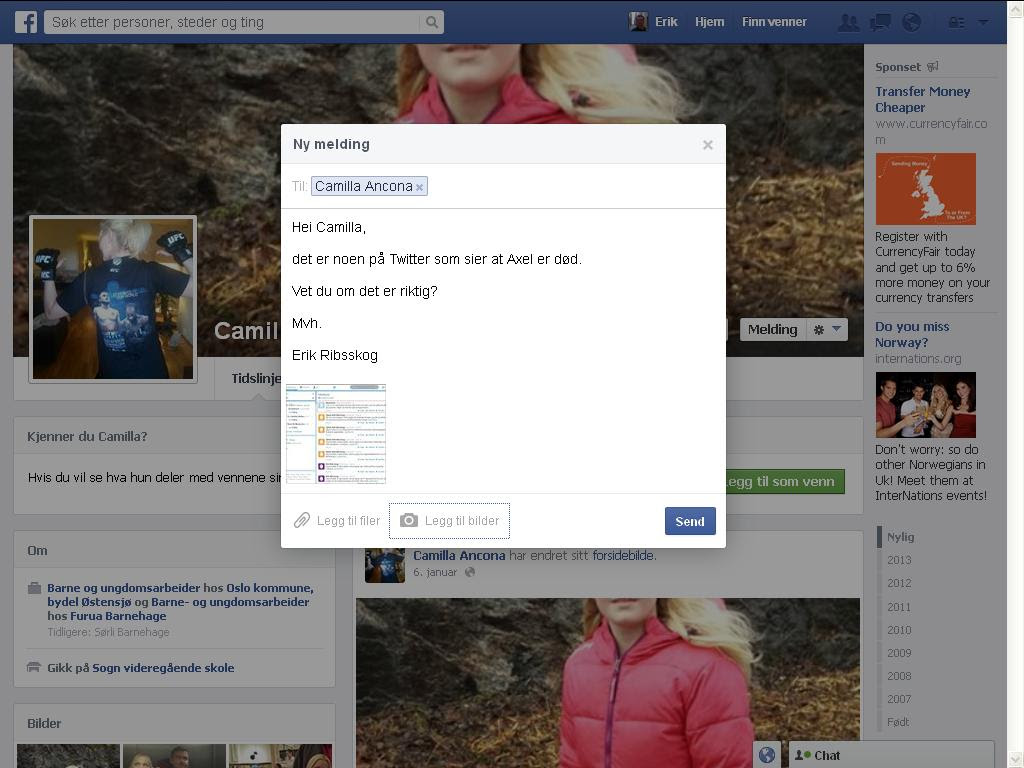This screenshot has height=768, width=1024.
Task: Click the public globe icon beside 6. januar
Action: coord(470,572)
